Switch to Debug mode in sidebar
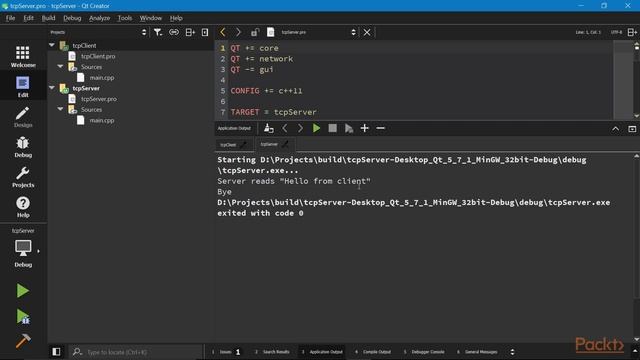Screen dimensions: 640x360 [x=23, y=147]
